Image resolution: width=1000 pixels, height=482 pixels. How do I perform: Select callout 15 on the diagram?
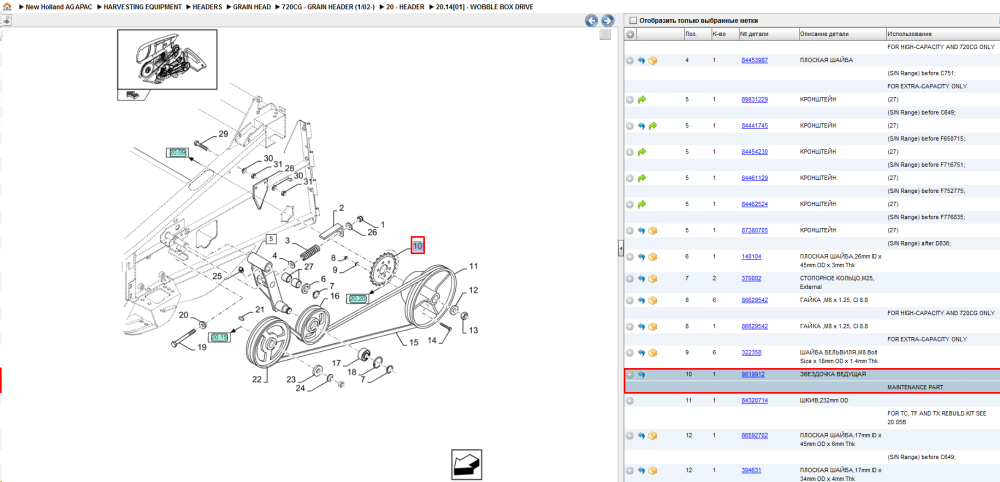point(414,343)
